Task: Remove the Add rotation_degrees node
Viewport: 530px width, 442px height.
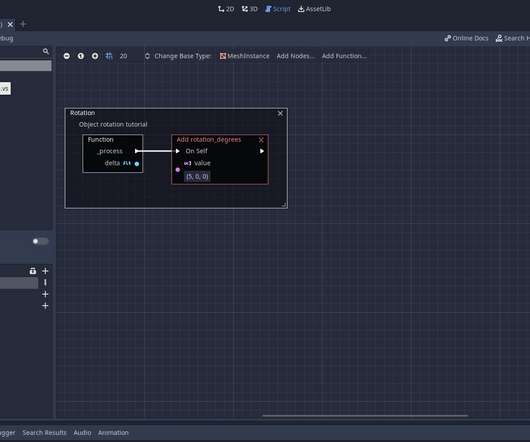Action: click(261, 140)
